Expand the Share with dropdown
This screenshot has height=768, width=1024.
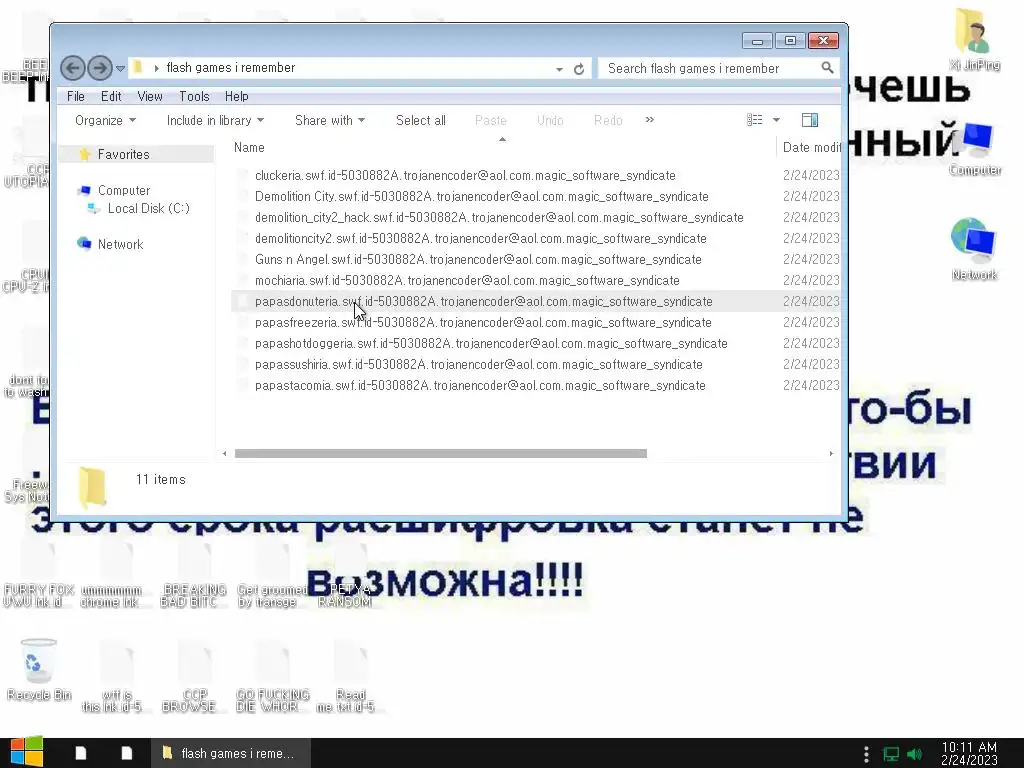(x=330, y=120)
